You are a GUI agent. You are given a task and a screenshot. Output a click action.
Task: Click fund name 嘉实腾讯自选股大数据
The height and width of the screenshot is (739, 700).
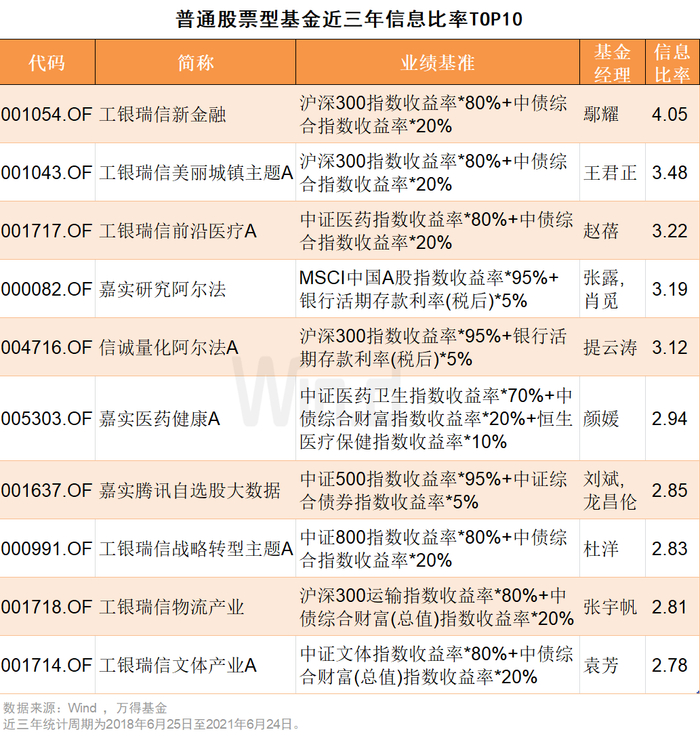(190, 491)
